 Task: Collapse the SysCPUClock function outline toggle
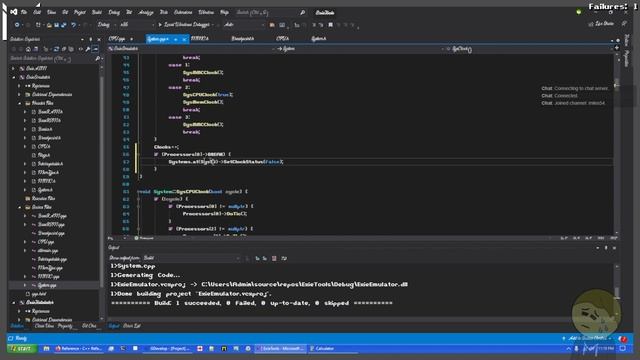(x=138, y=191)
